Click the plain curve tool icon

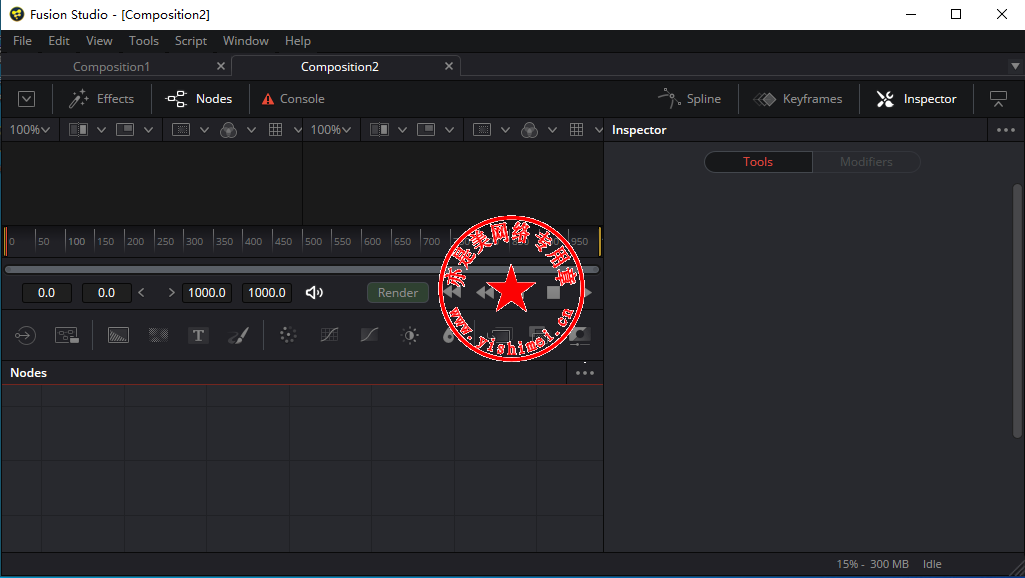coord(369,335)
